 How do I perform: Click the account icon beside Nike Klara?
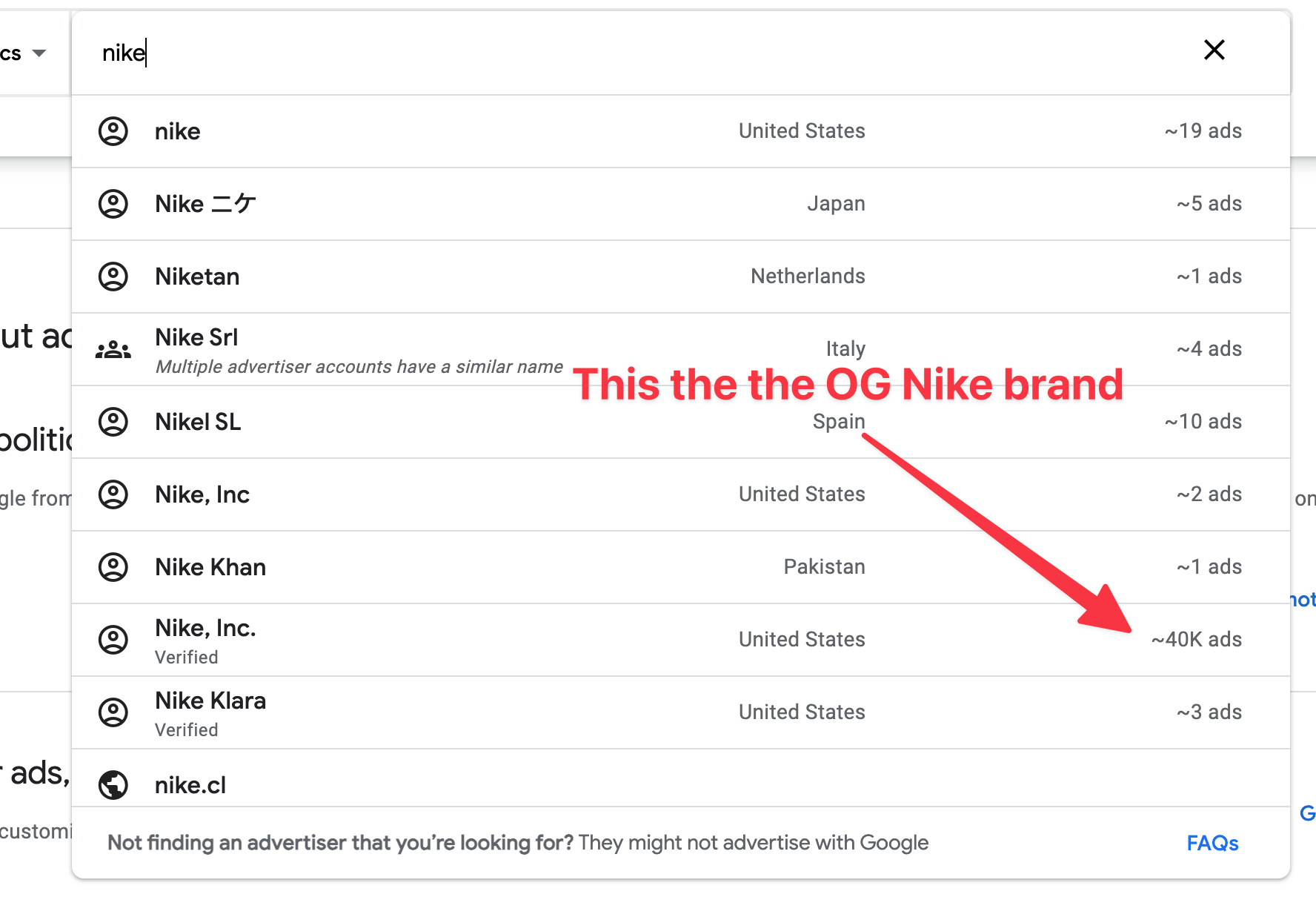tap(113, 712)
